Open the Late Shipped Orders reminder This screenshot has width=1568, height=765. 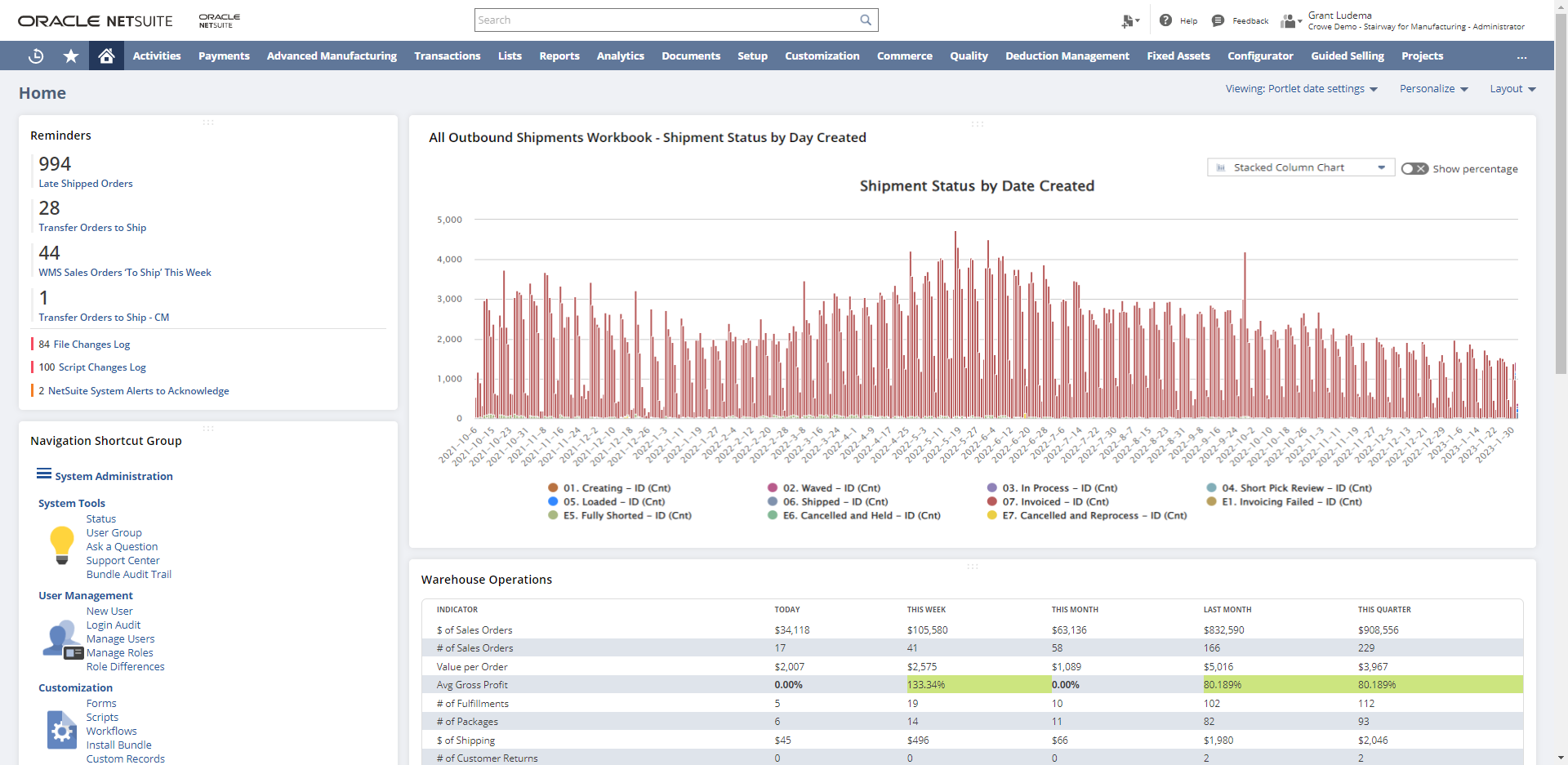(86, 184)
